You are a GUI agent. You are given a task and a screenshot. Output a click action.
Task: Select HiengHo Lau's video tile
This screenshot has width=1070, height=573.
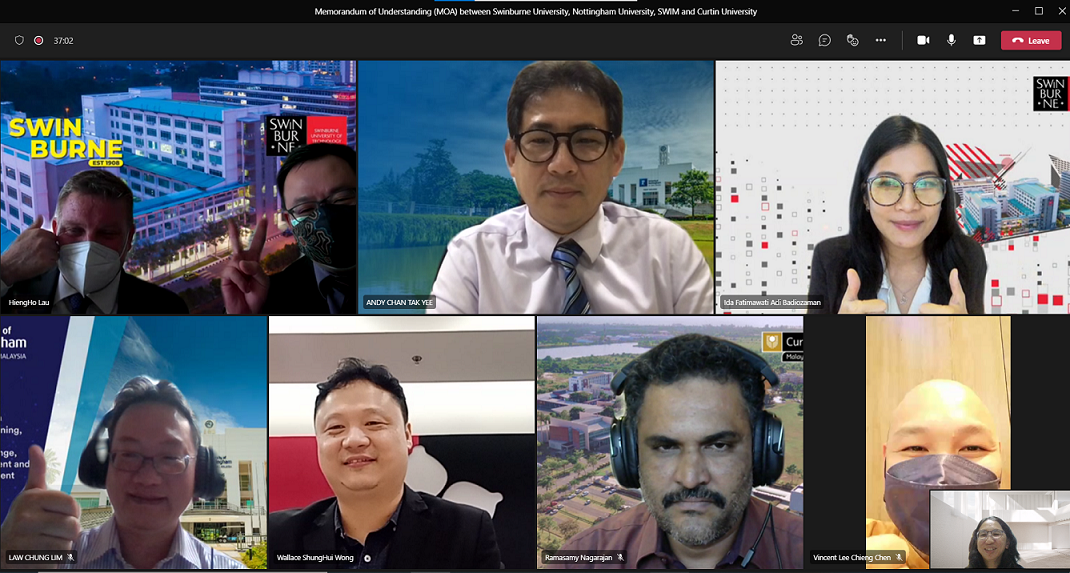(178, 187)
